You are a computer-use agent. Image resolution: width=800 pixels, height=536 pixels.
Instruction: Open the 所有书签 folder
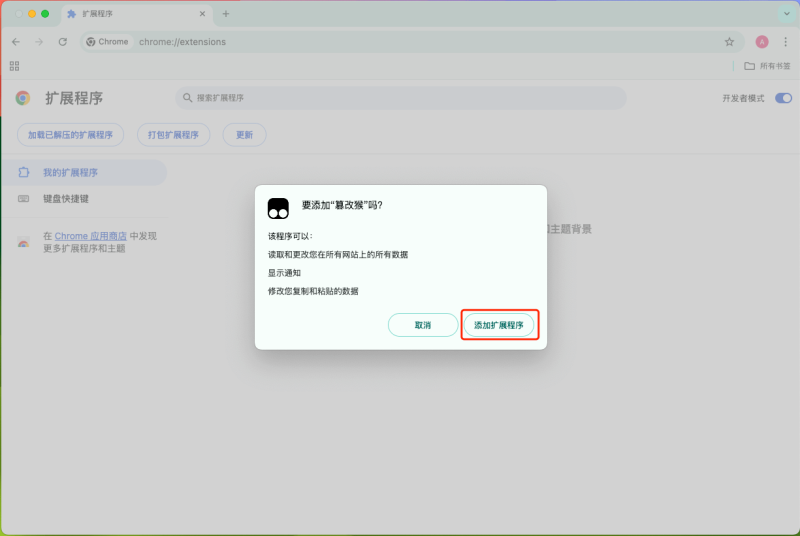[767, 66]
